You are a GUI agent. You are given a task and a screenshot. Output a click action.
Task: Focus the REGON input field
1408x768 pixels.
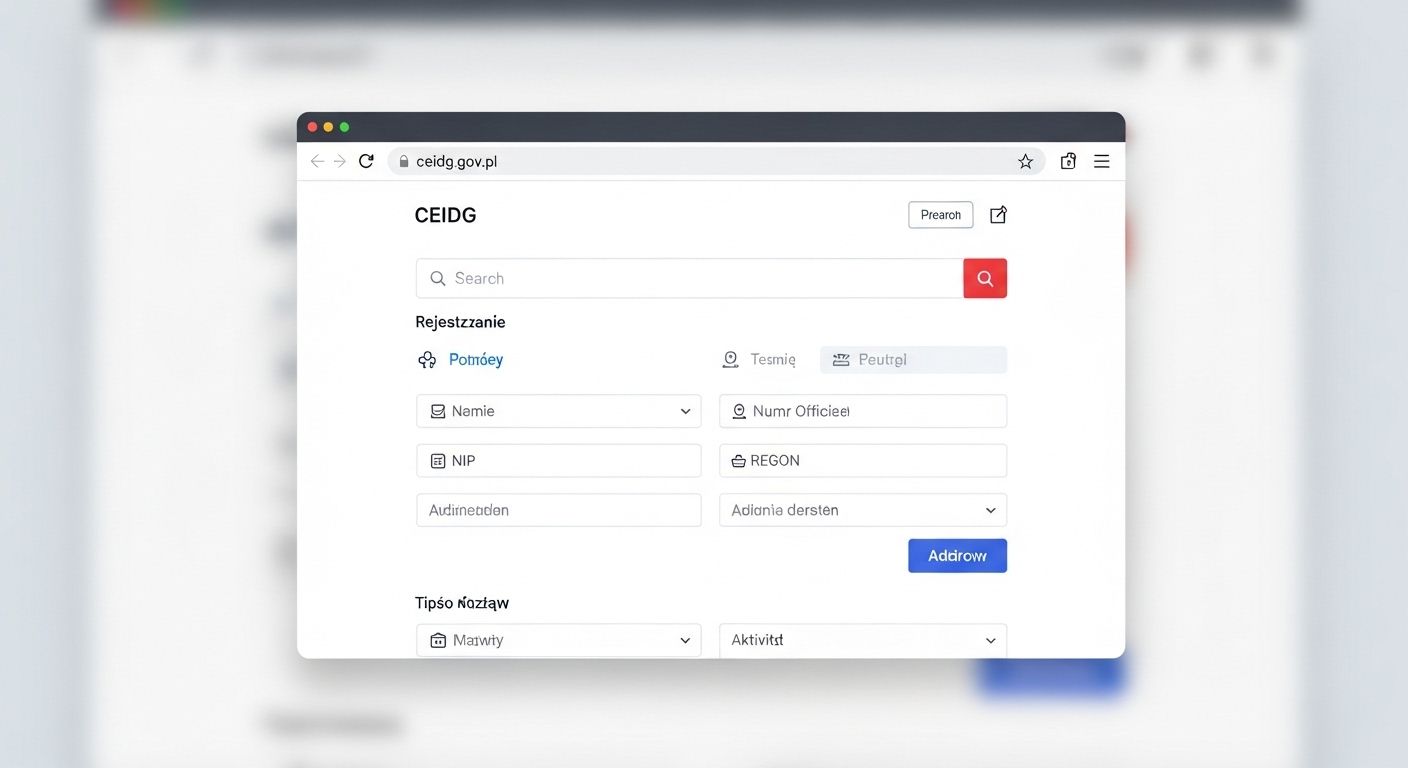(863, 461)
